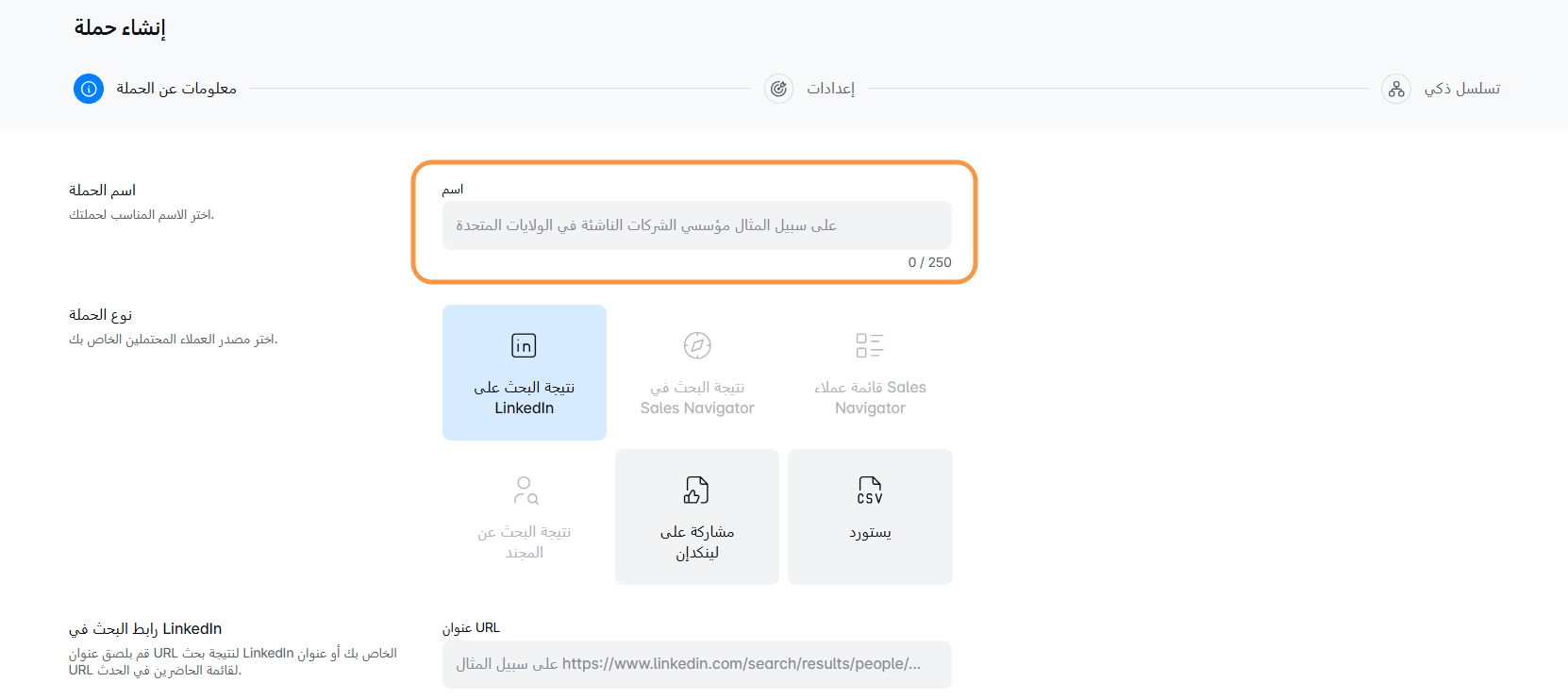Viewport: 1568px width, 699px height.
Task: Click the compass icon for Sales Navigator search
Action: 697,345
